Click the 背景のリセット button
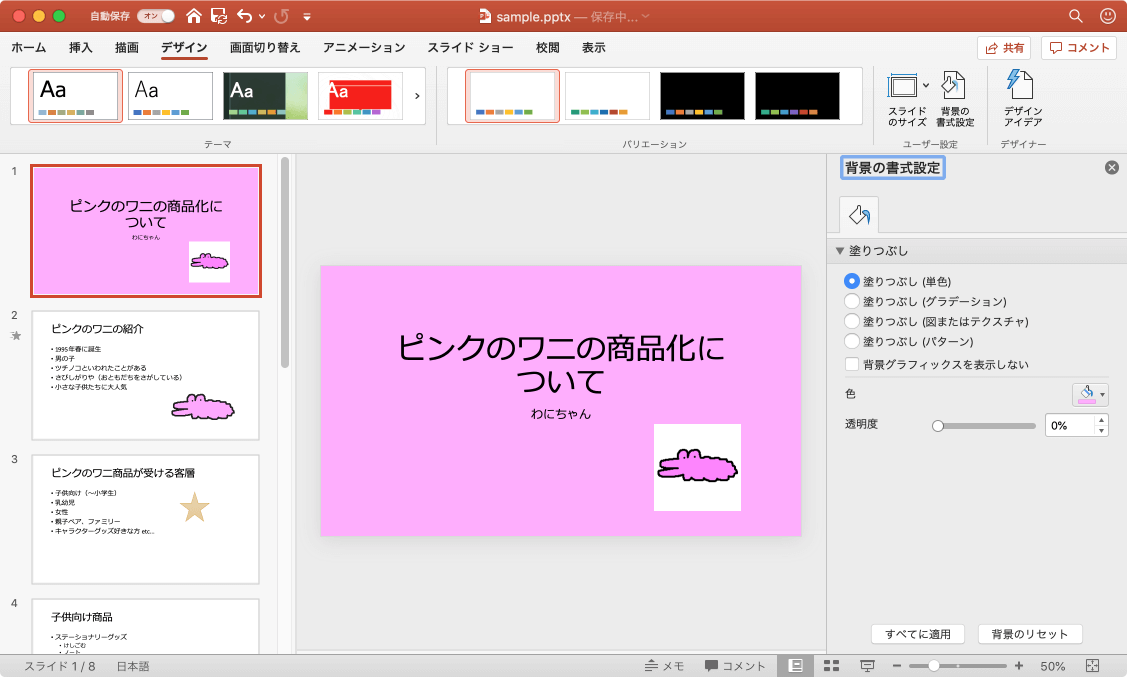Screen dimensions: 1127x677 click(x=1029, y=634)
